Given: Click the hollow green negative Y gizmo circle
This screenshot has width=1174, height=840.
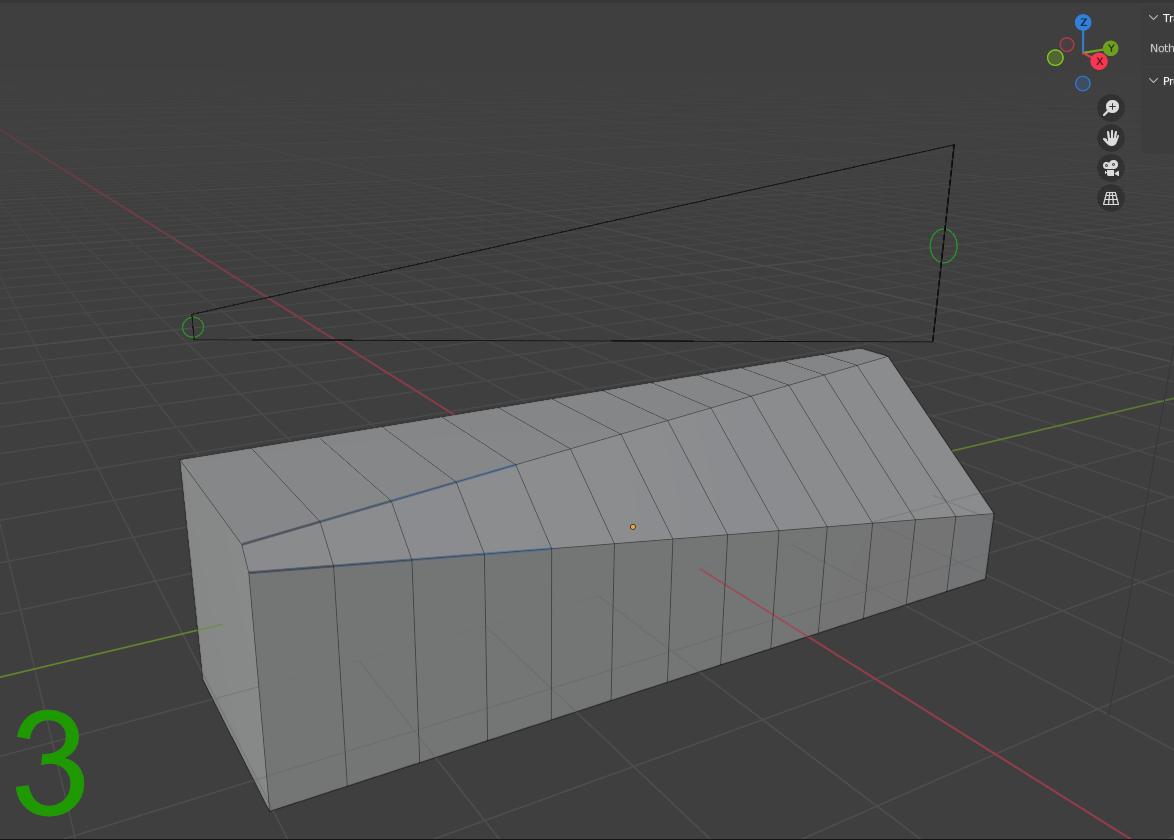Looking at the screenshot, I should [1055, 58].
